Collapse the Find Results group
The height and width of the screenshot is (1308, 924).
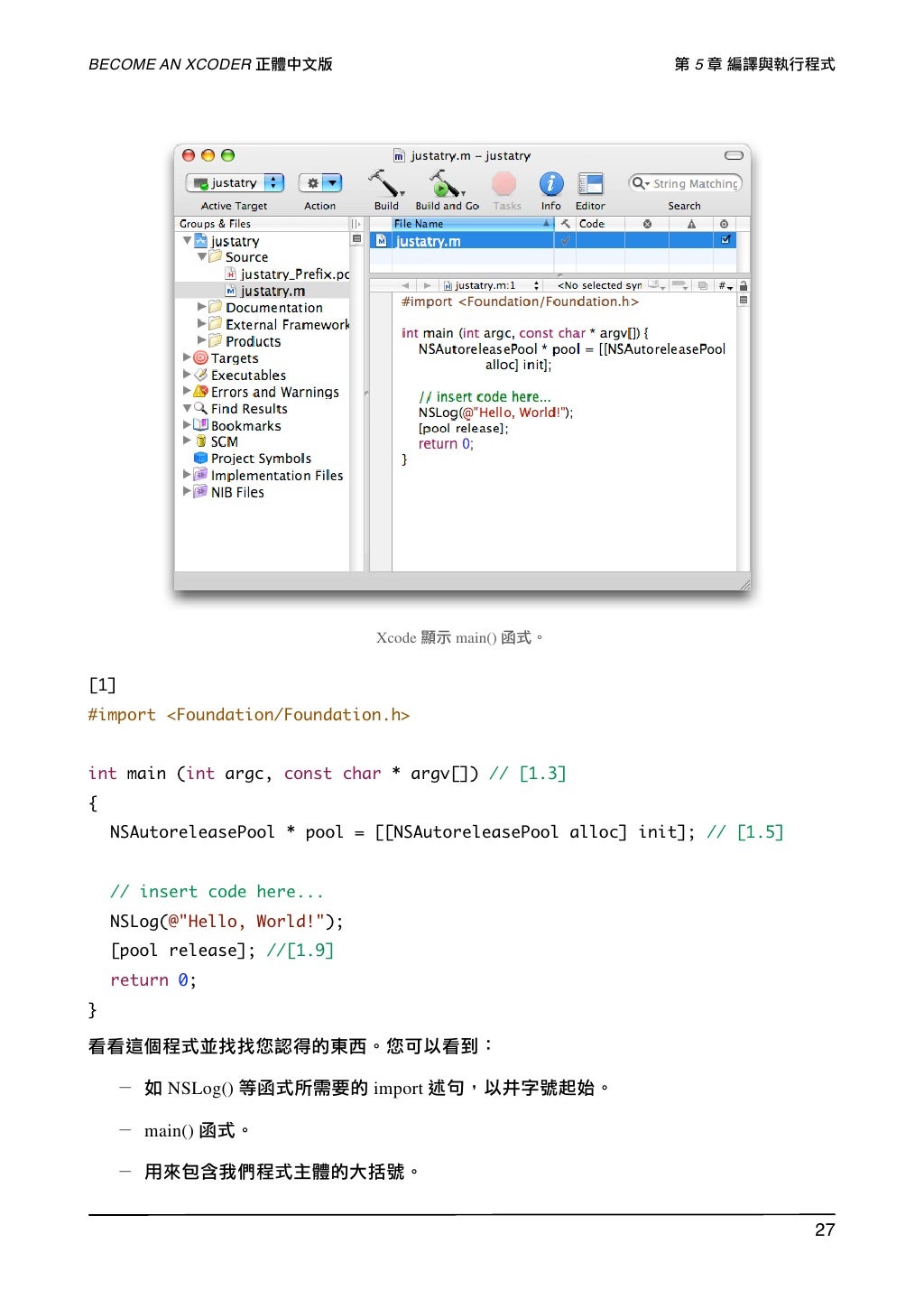click(188, 408)
